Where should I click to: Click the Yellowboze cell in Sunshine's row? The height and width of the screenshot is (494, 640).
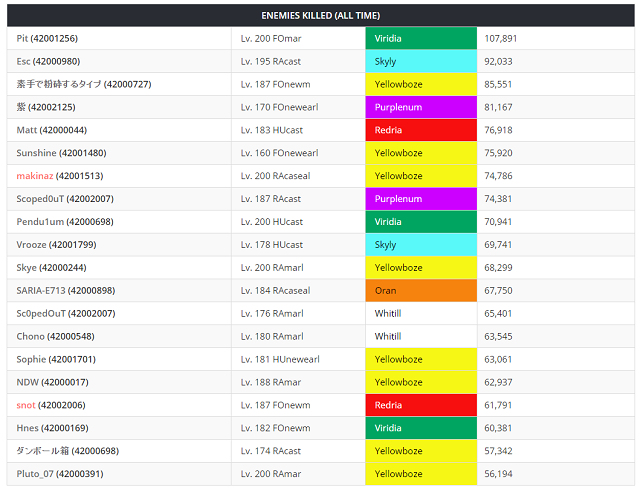[421, 153]
